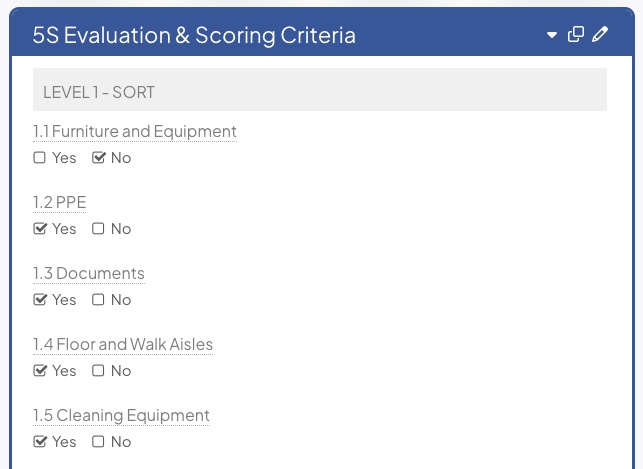Uncheck No for 1.1 Furniture and Equipment
The image size is (643, 469).
pos(99,158)
